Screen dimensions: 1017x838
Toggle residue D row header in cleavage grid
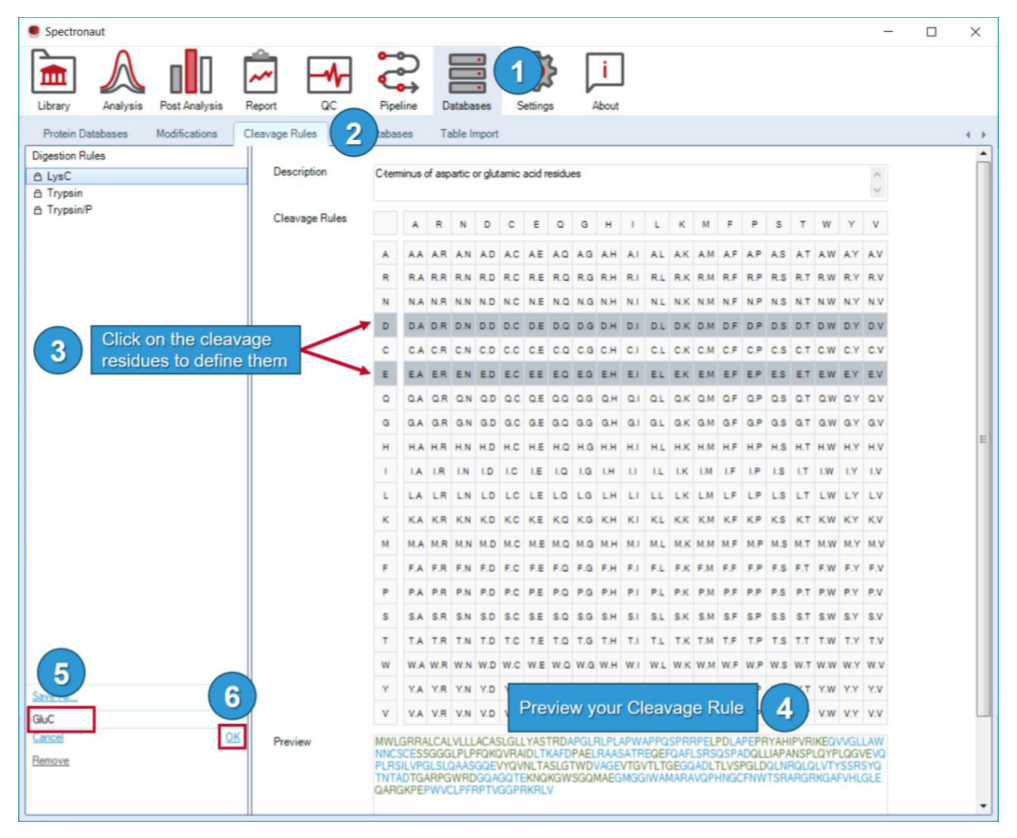coord(385,326)
